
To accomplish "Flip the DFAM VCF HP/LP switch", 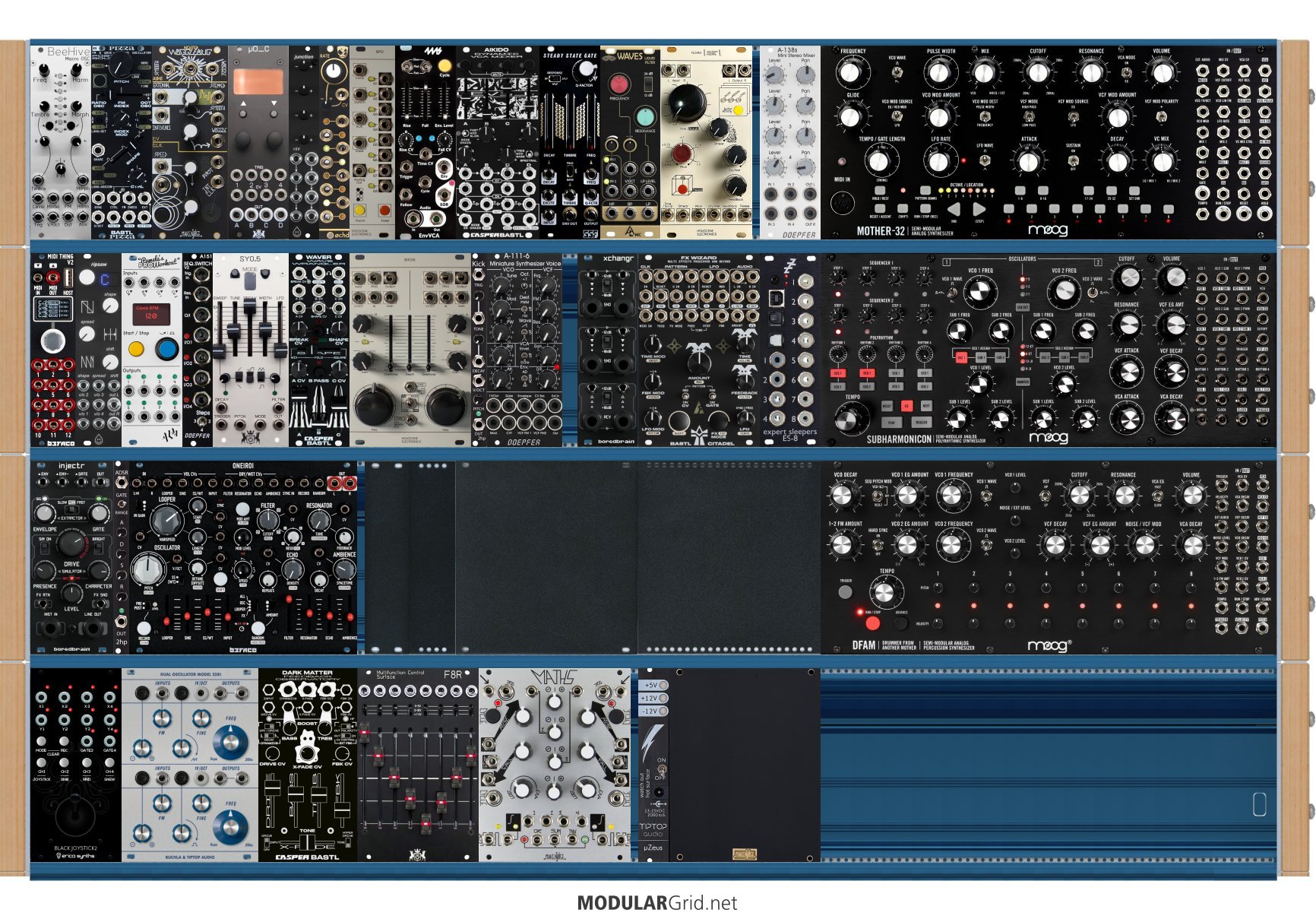I will pos(1045,496).
